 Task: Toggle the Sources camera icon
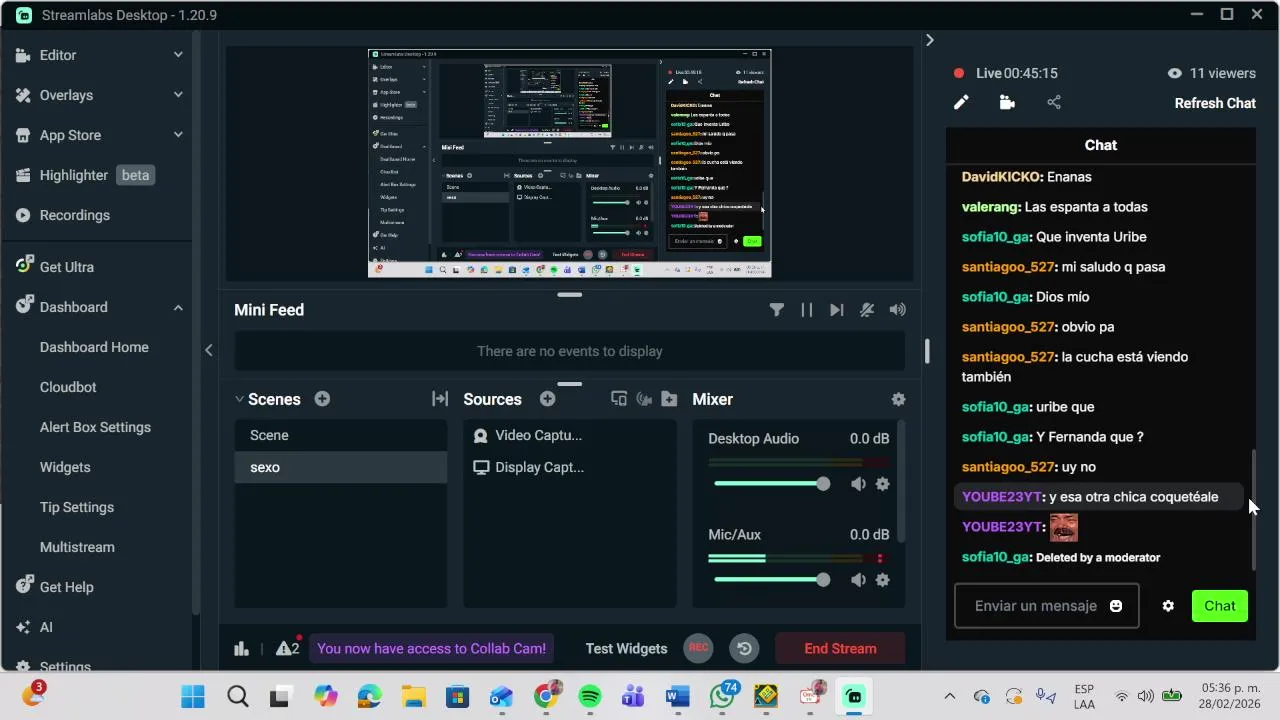[644, 399]
